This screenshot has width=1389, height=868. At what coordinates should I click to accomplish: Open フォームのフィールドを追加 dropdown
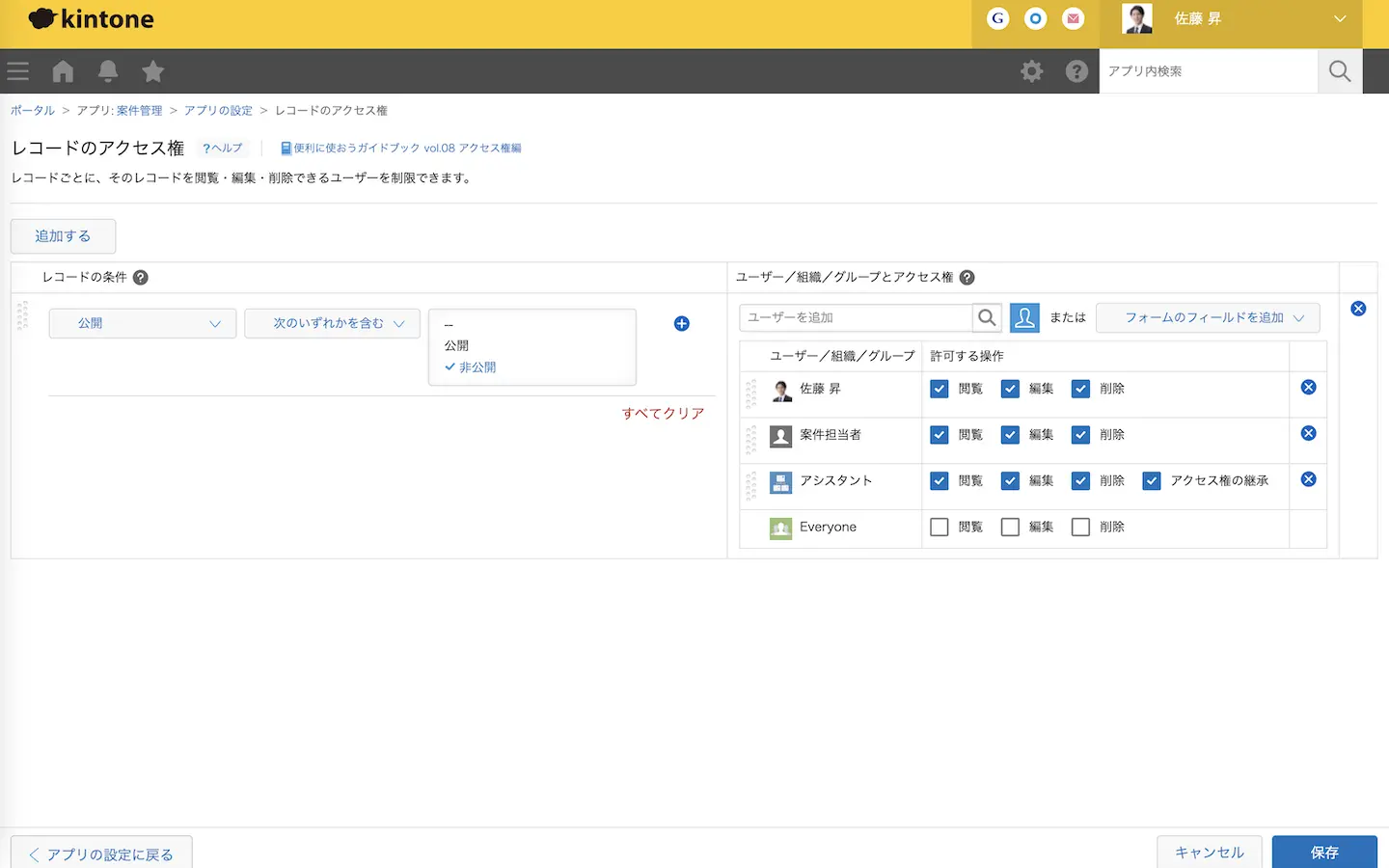tap(1208, 317)
